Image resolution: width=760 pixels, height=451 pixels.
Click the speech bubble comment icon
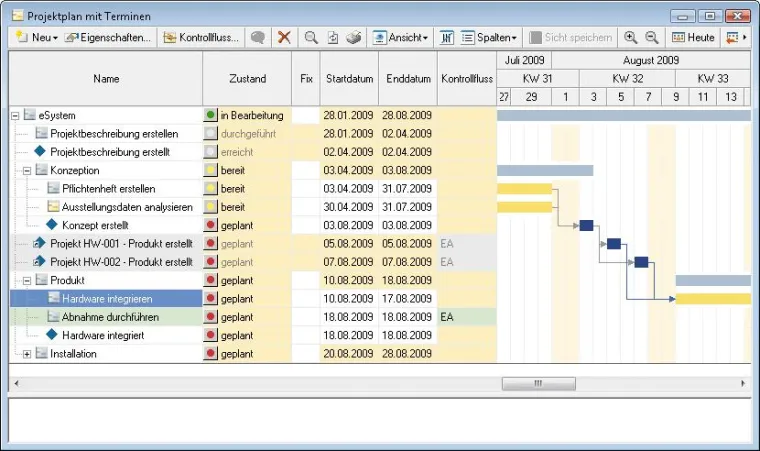pos(258,37)
